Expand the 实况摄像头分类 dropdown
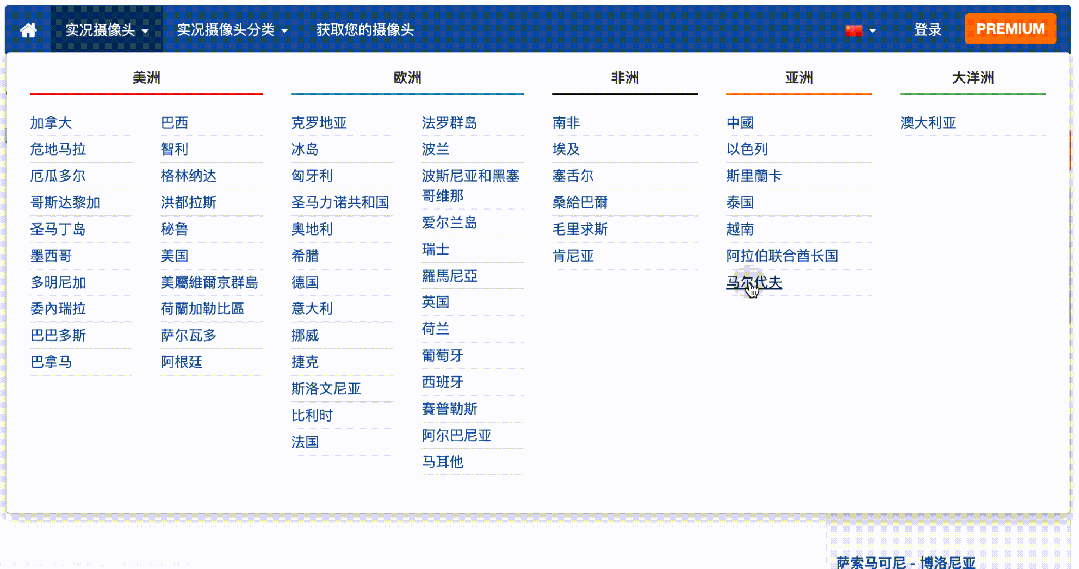This screenshot has width=1079, height=569. click(232, 30)
